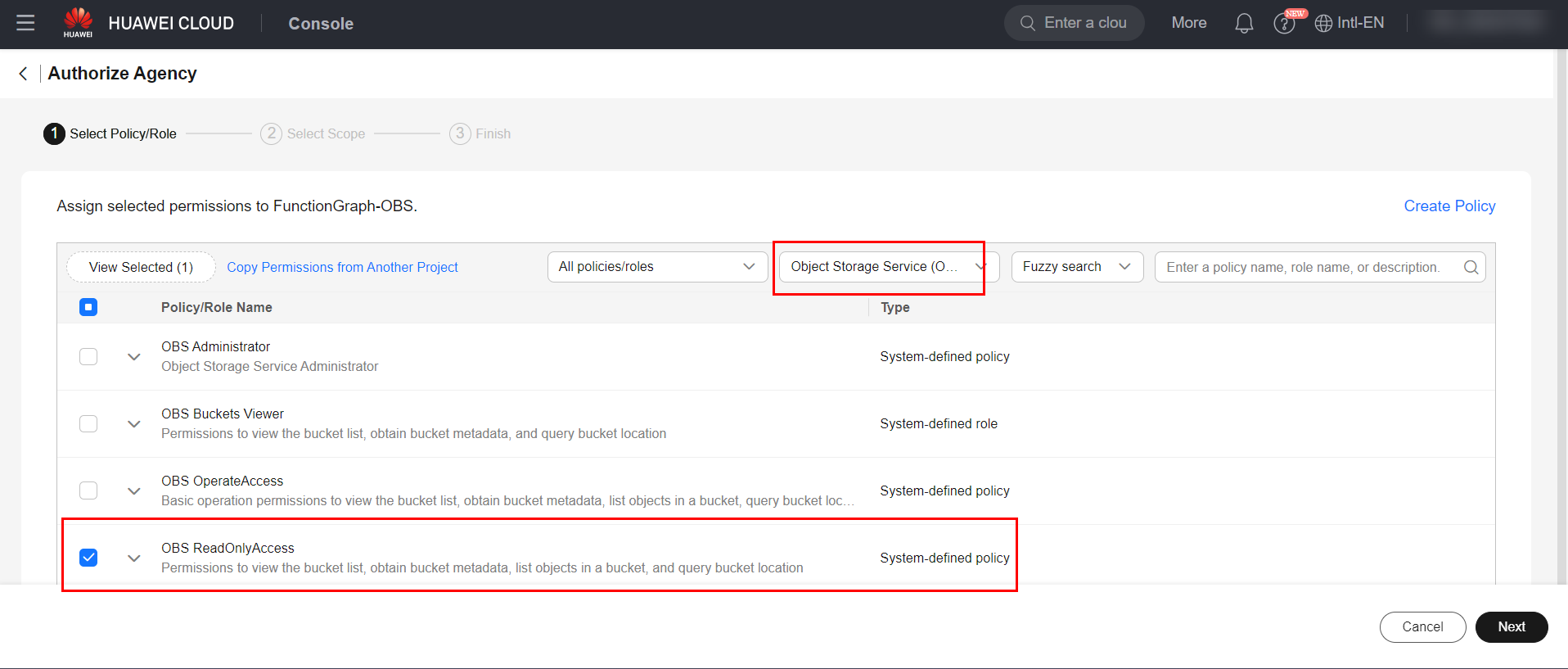Click the magnifier in policy search field

coord(1471,267)
